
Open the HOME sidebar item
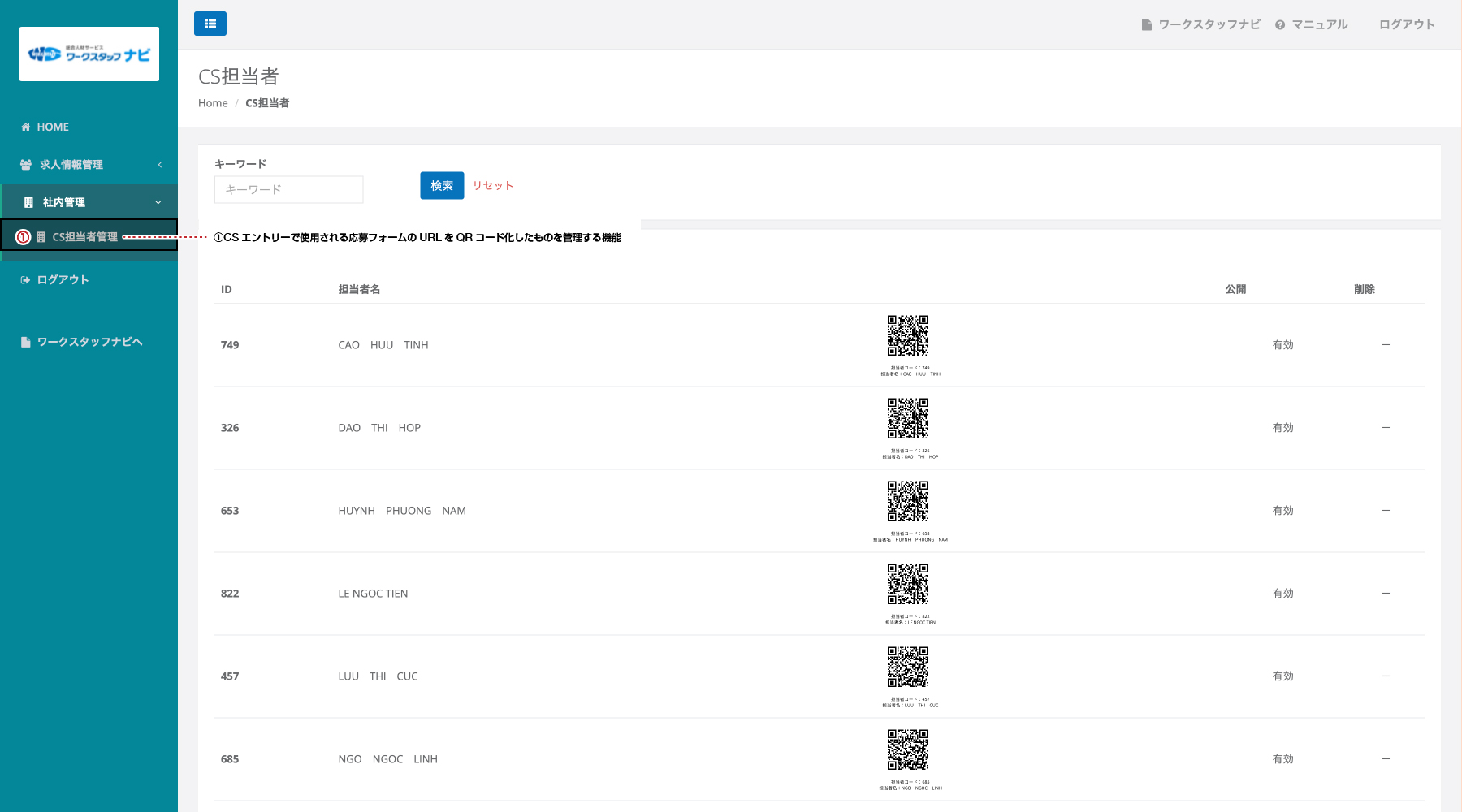coord(53,127)
